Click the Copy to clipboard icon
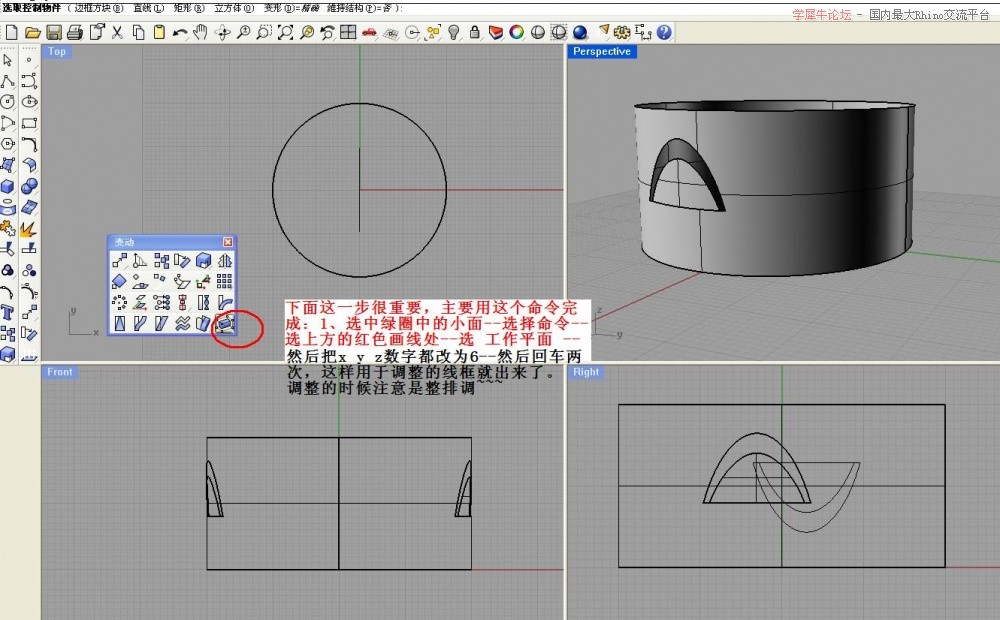Viewport: 1000px width, 620px height. [x=138, y=33]
